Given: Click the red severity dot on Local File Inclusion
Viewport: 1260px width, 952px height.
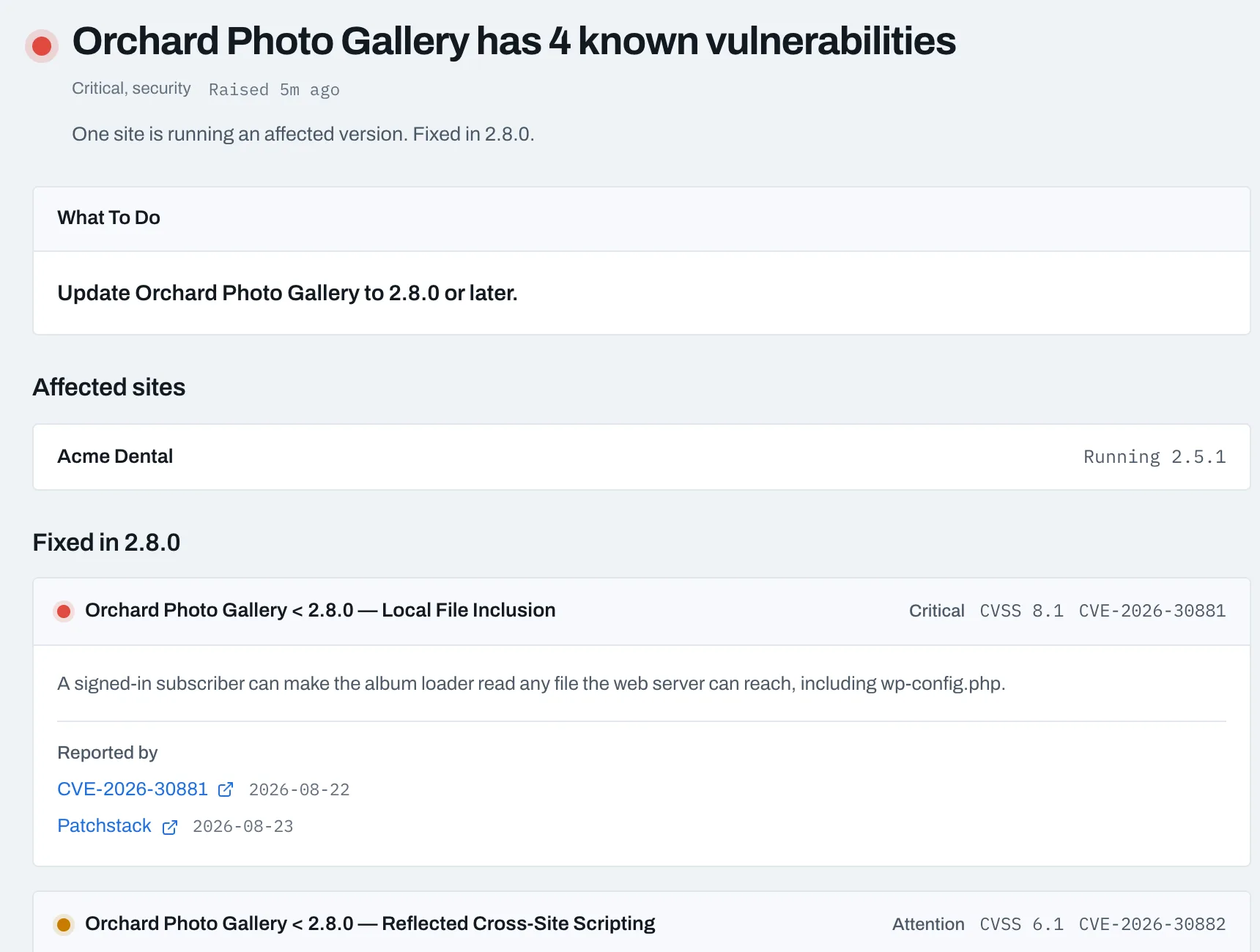Looking at the screenshot, I should pyautogui.click(x=64, y=611).
